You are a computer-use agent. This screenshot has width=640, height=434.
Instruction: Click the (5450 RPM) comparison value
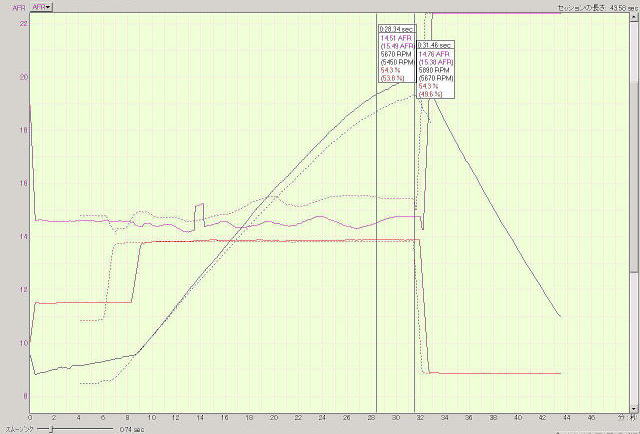[397, 62]
